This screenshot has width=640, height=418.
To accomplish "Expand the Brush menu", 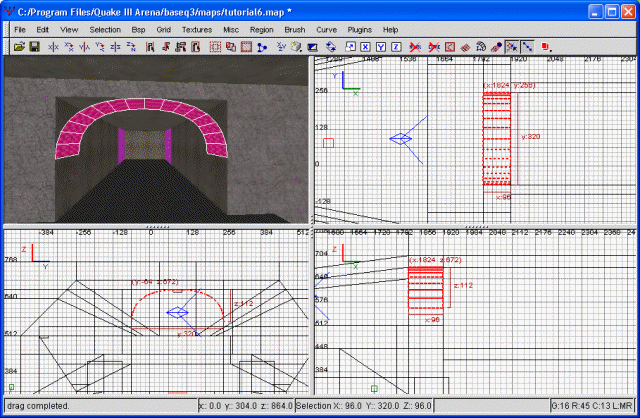I will [295, 29].
